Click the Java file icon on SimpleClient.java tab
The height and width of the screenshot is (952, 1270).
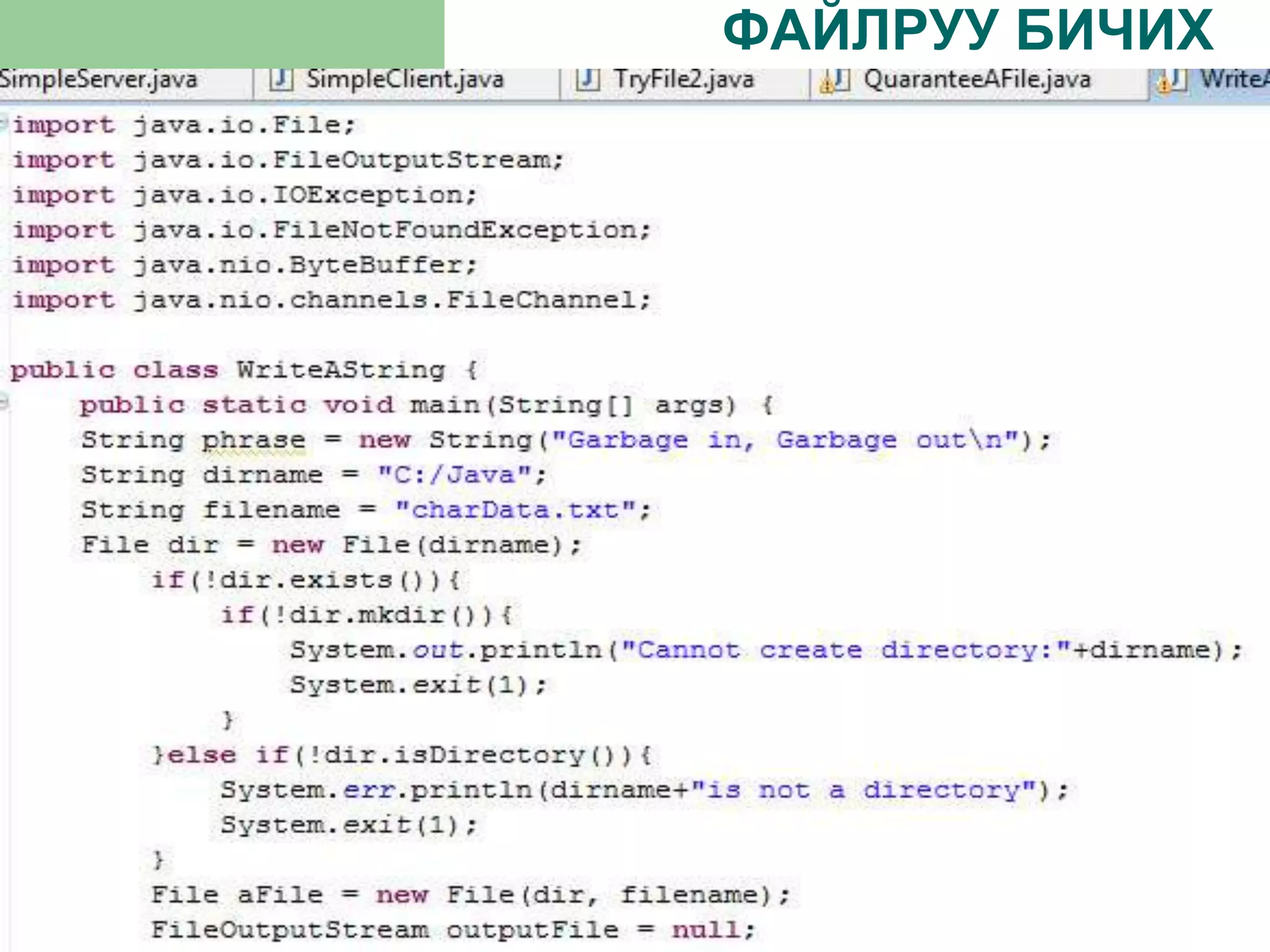281,80
